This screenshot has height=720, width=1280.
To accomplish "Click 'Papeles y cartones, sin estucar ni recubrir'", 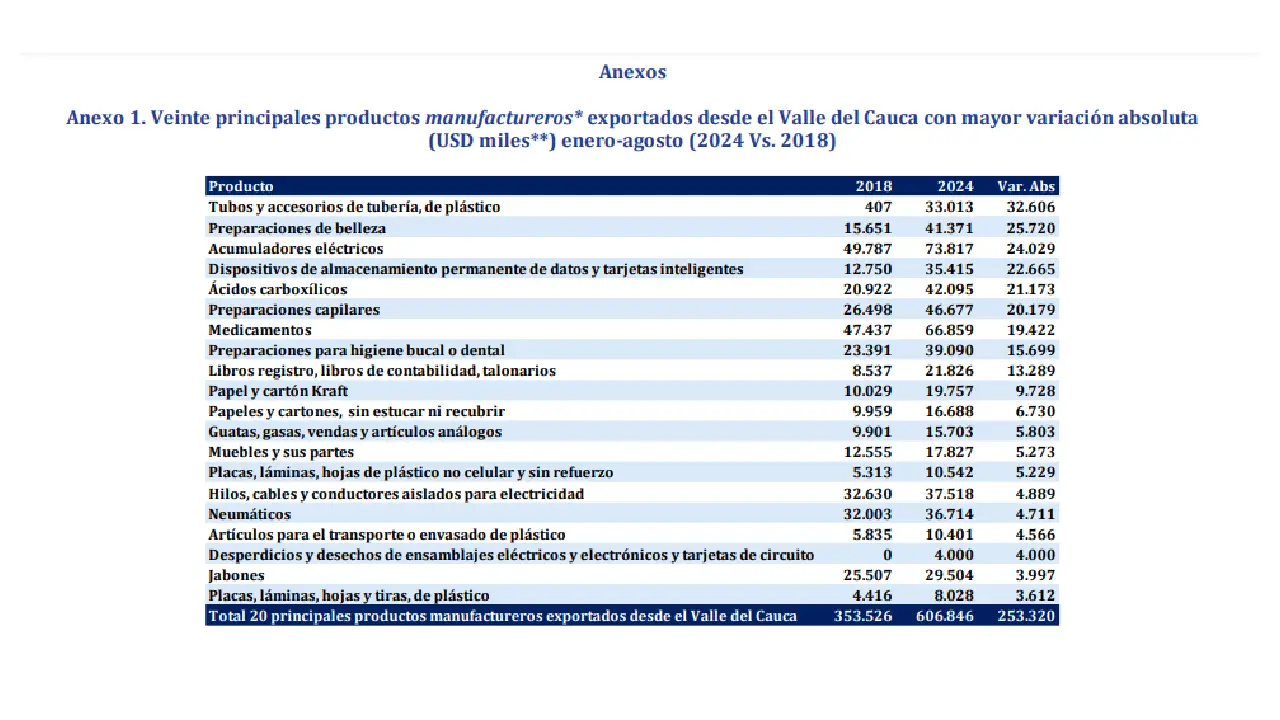I will coord(357,412).
